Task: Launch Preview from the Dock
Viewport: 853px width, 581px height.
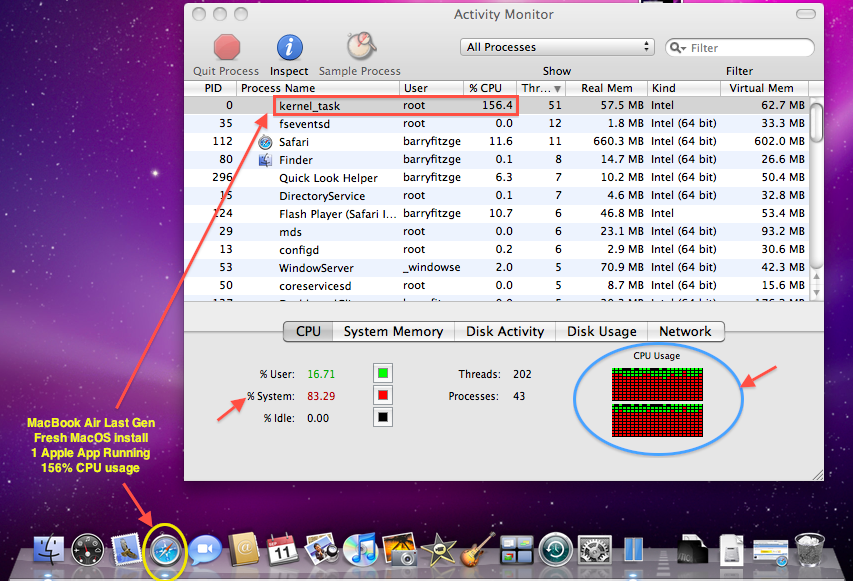Action: (321, 549)
